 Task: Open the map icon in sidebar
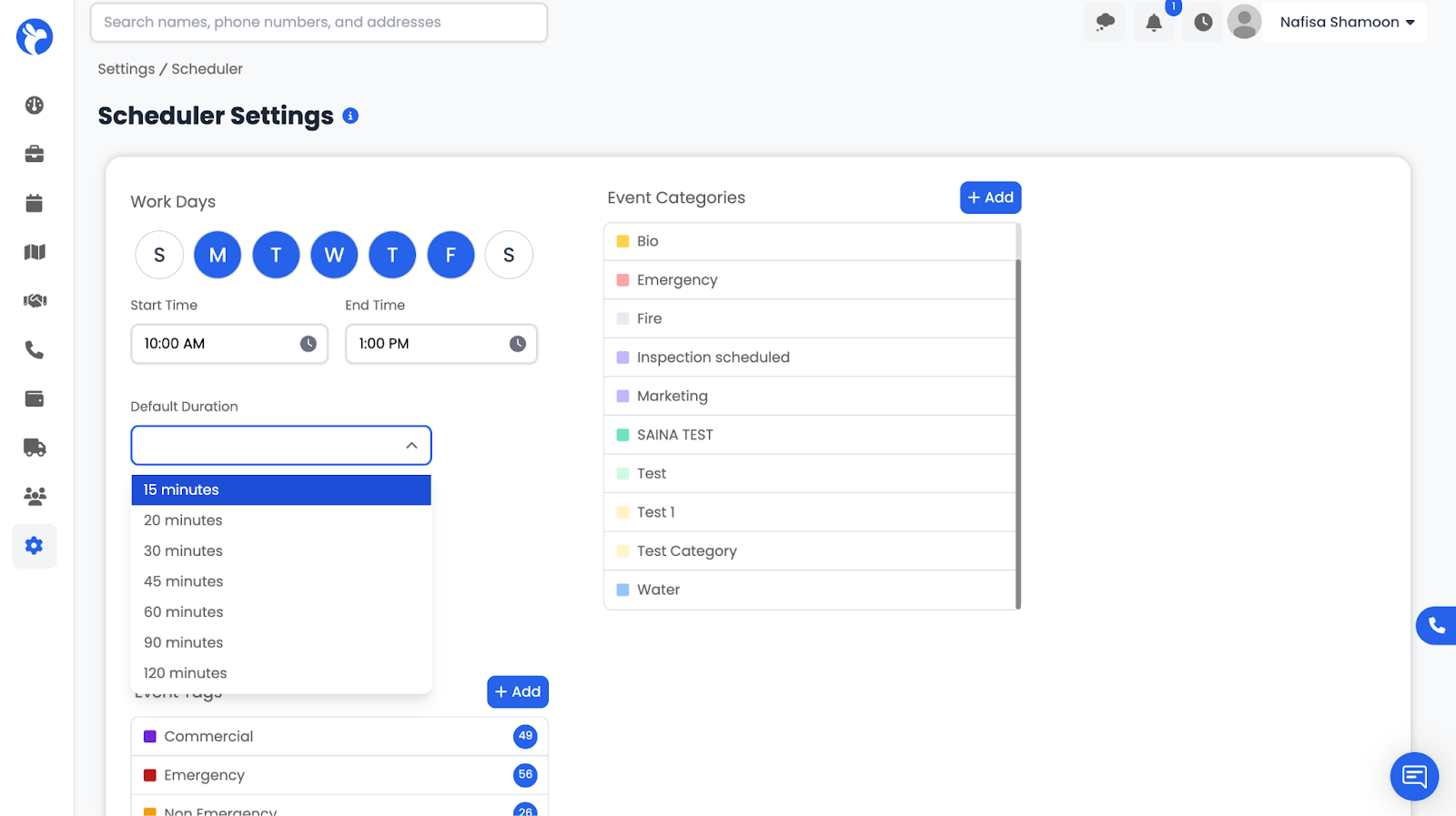[35, 252]
